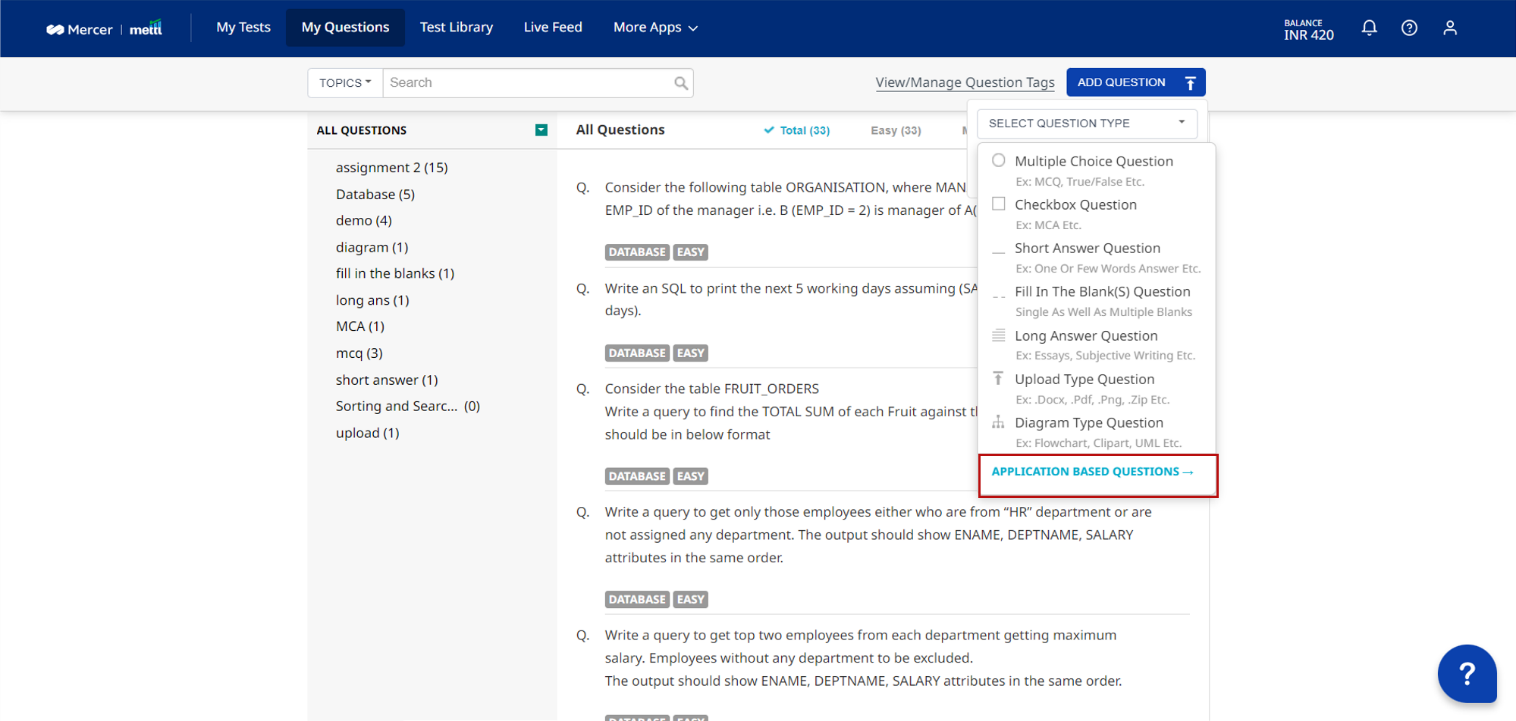Open View/Manage Question Tags link
1516x721 pixels.
tap(964, 83)
